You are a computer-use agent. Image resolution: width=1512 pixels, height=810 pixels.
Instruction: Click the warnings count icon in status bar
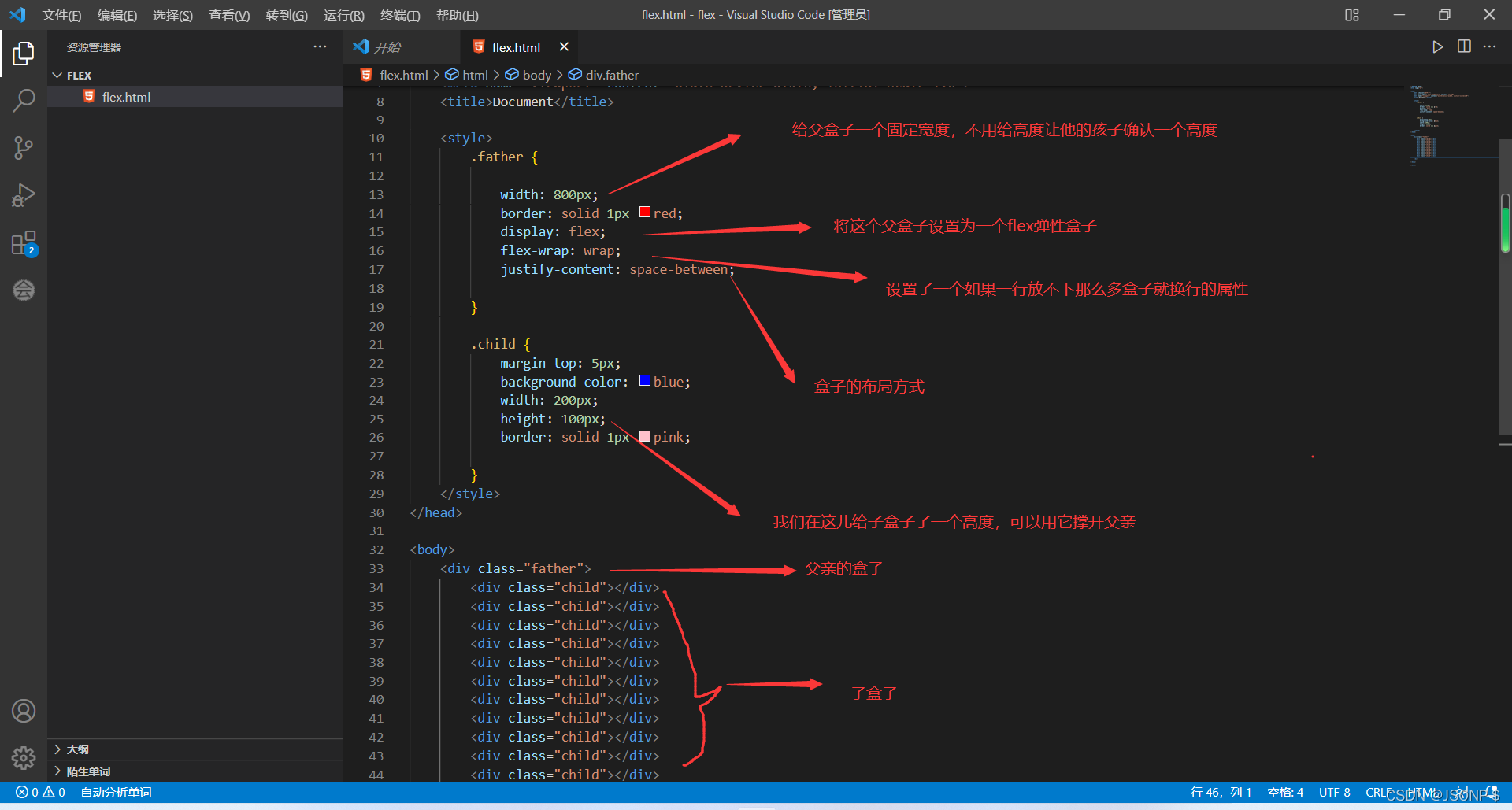pos(49,792)
